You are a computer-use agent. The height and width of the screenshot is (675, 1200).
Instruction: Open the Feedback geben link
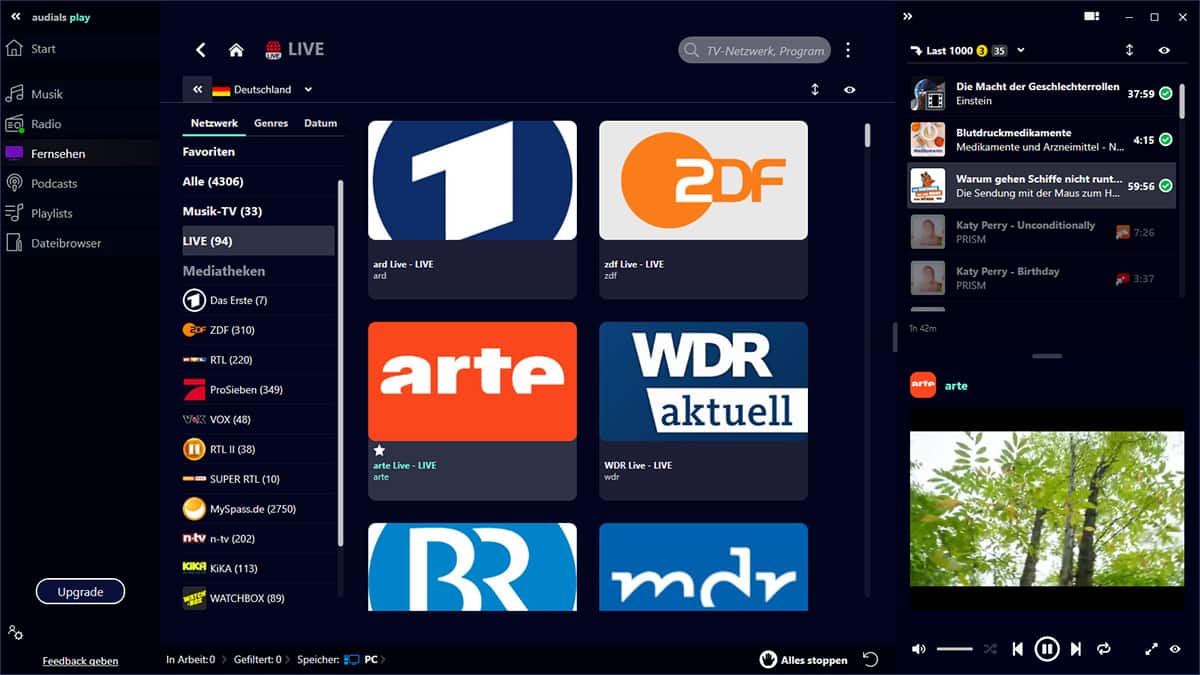(x=80, y=661)
